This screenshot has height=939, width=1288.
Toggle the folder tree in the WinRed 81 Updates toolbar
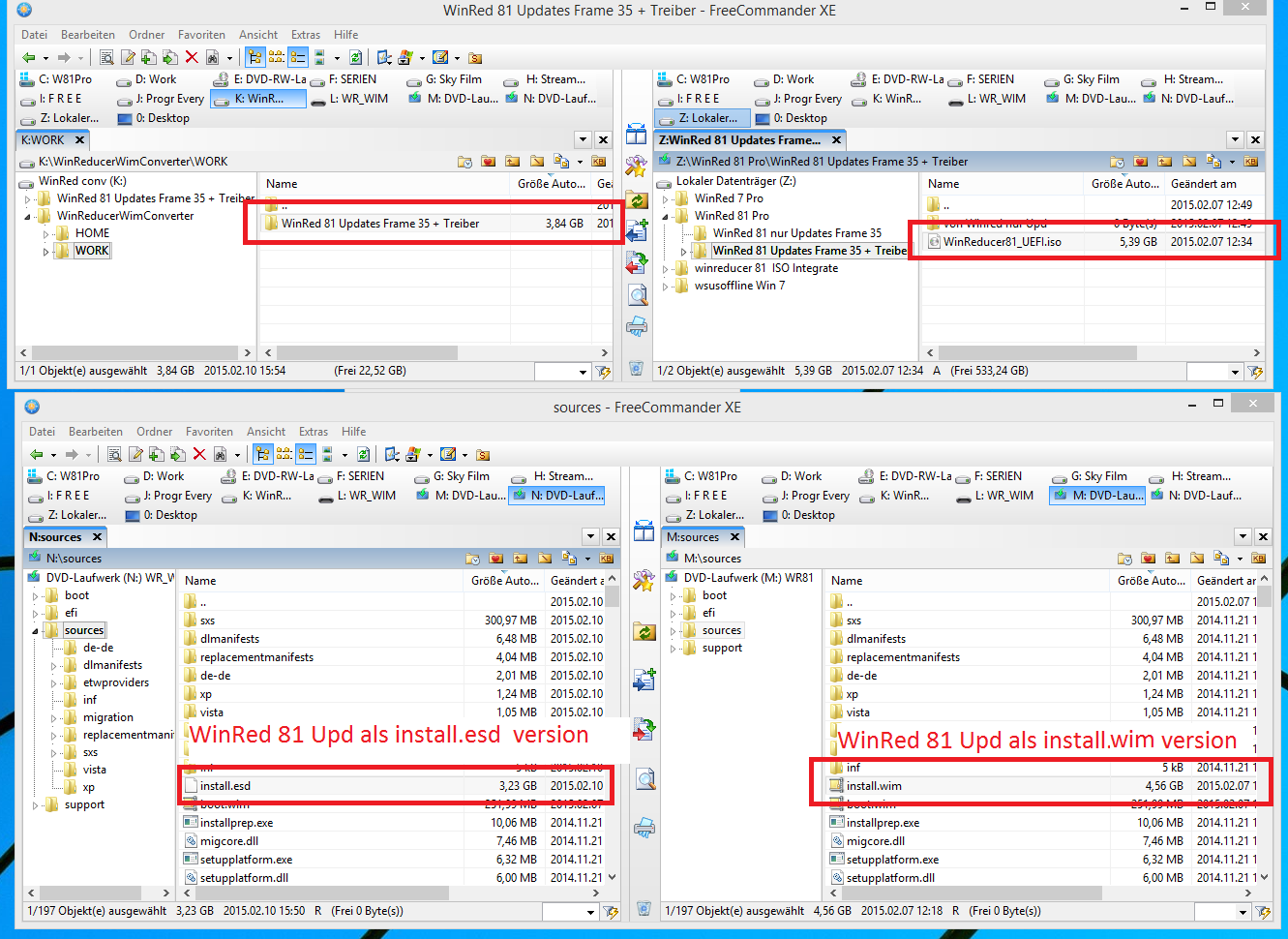click(x=255, y=57)
